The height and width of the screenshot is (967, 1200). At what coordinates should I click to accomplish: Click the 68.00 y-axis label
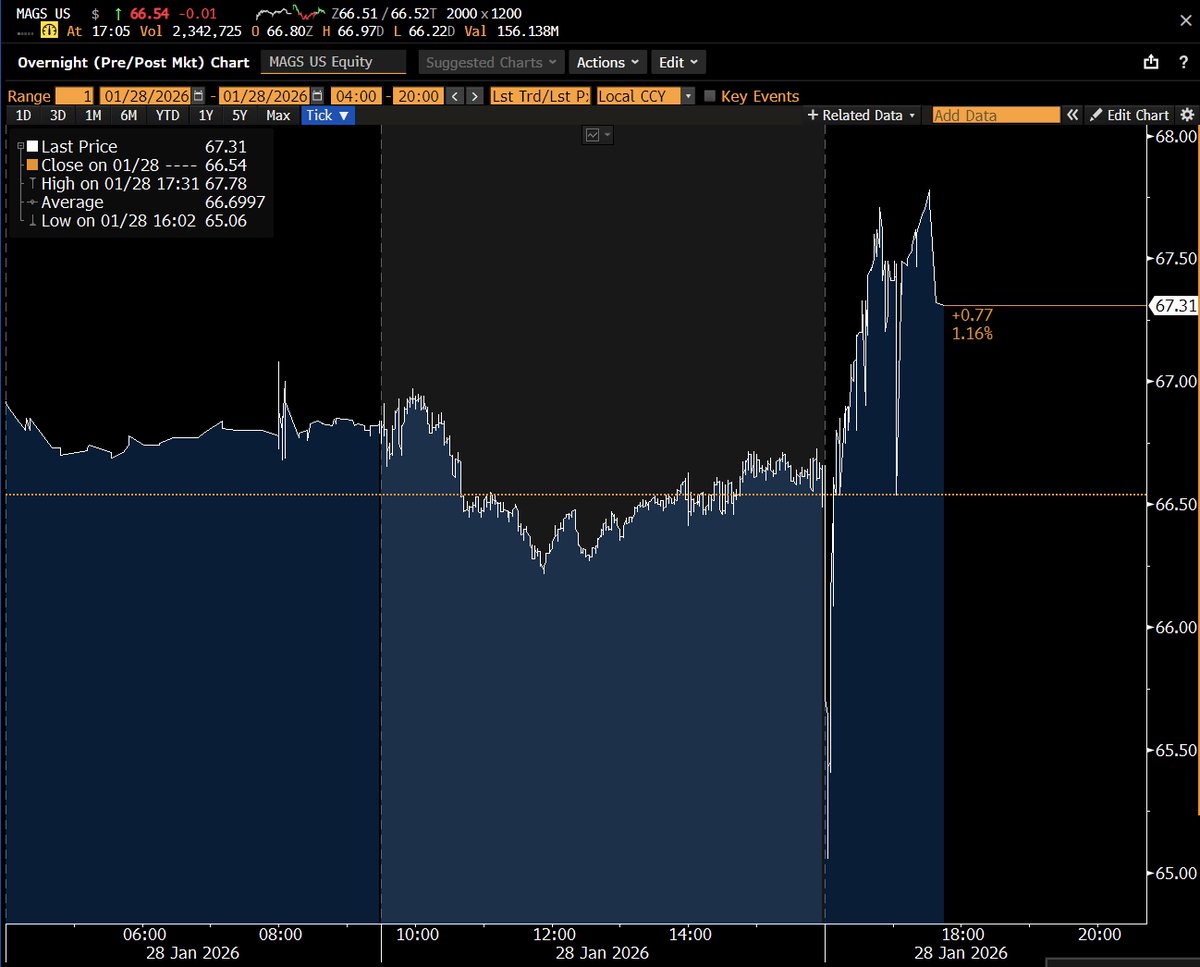point(1174,135)
